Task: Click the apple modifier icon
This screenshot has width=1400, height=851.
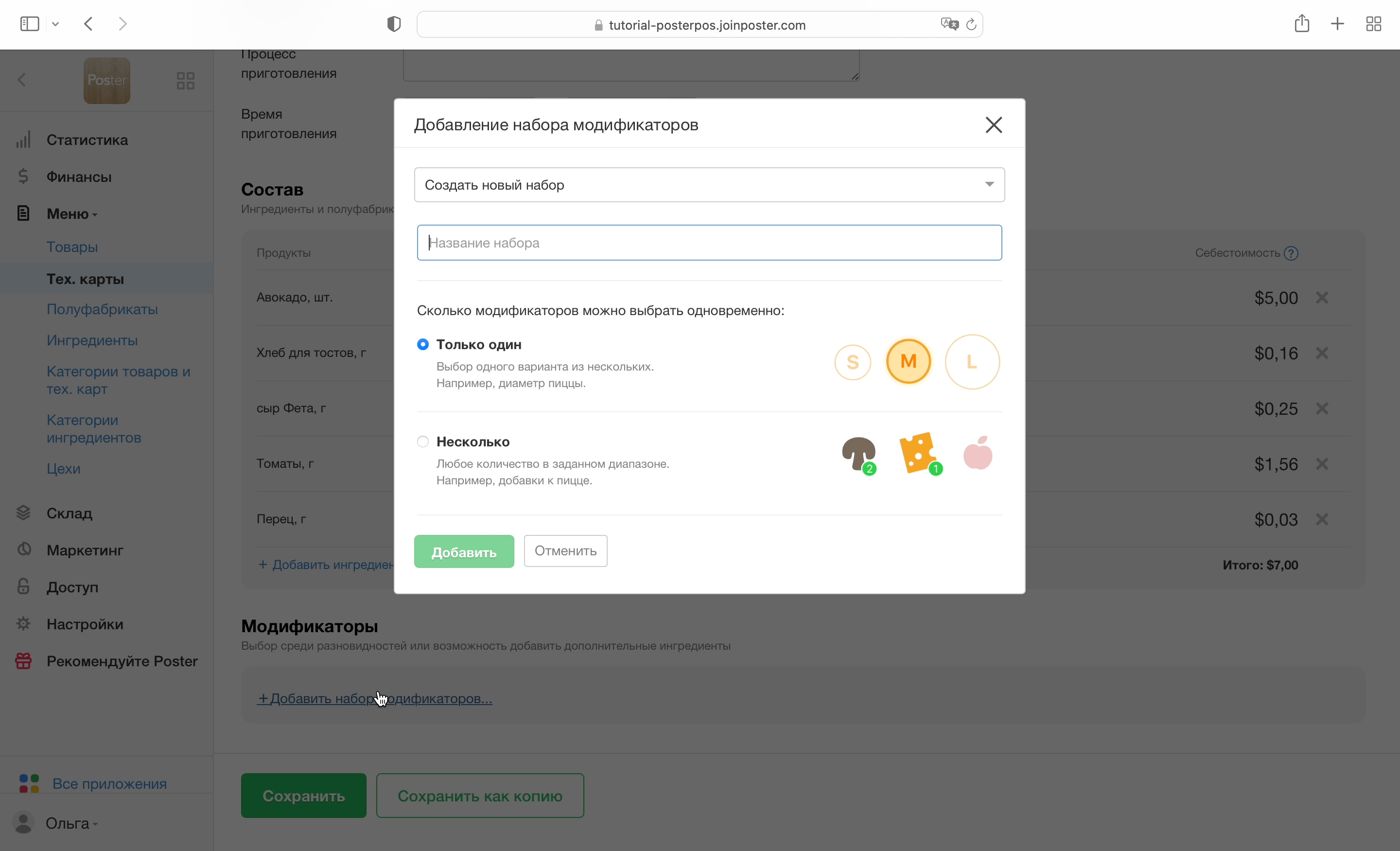Action: point(977,453)
